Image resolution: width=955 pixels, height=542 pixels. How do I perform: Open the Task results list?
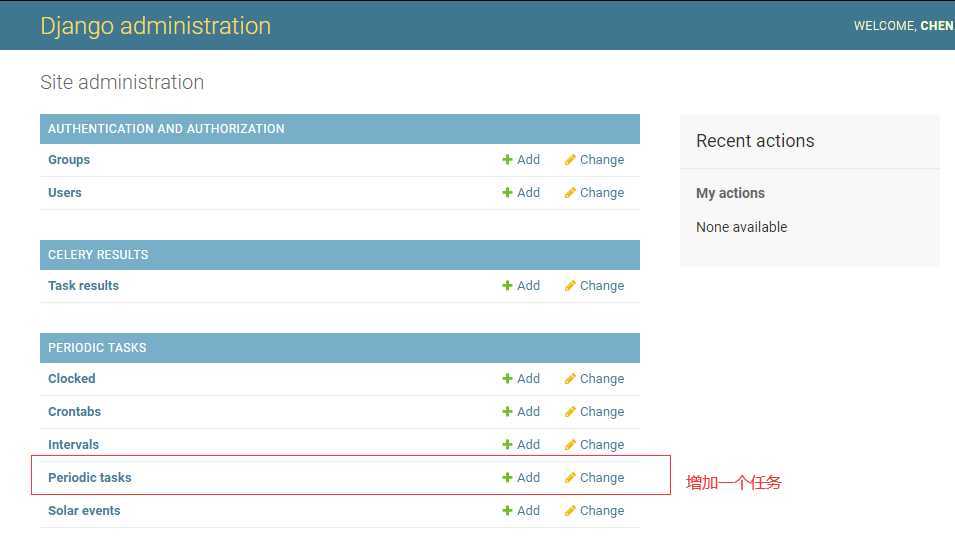[83, 286]
